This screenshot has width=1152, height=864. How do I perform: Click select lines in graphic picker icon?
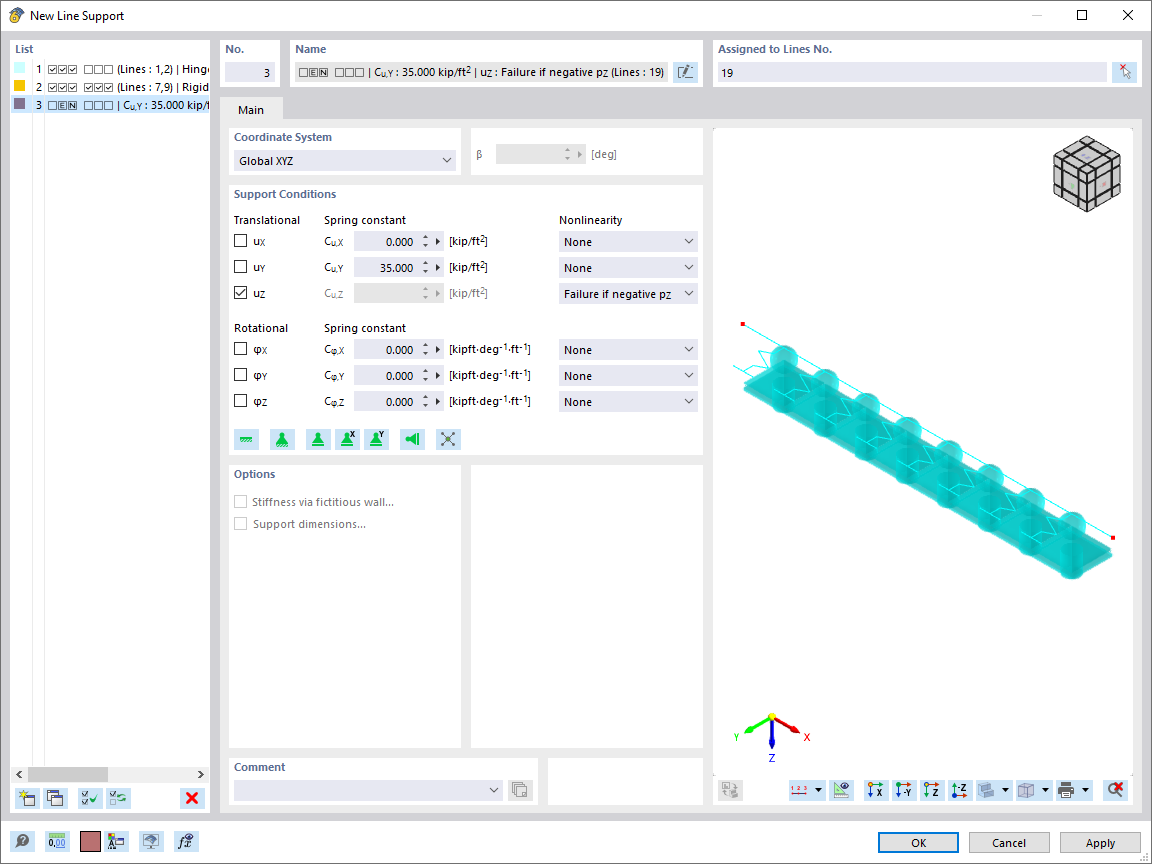click(x=1124, y=72)
